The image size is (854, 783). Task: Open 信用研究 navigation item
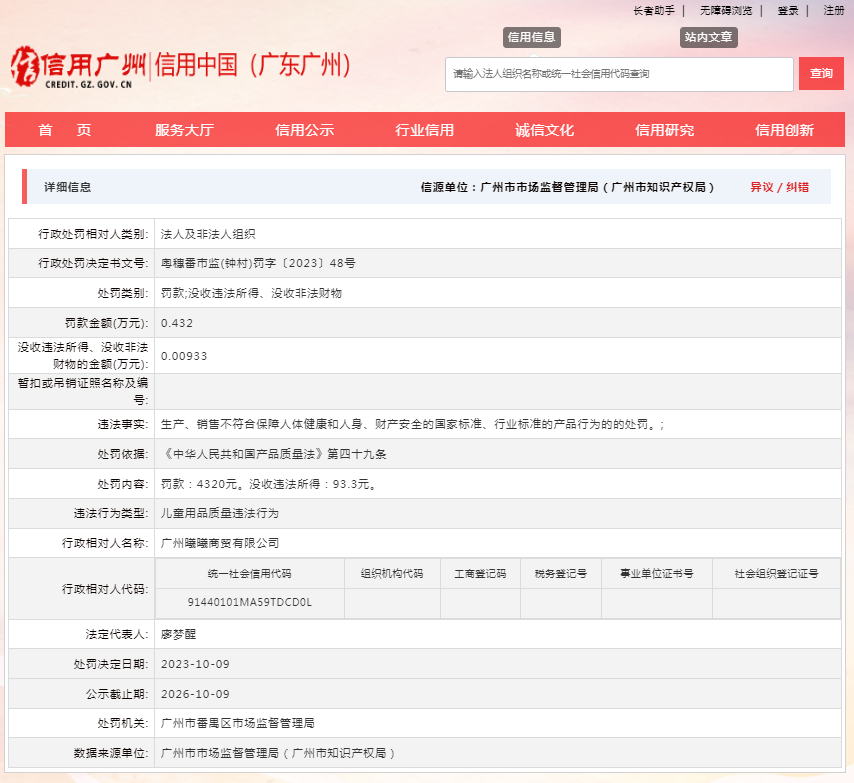(x=664, y=130)
